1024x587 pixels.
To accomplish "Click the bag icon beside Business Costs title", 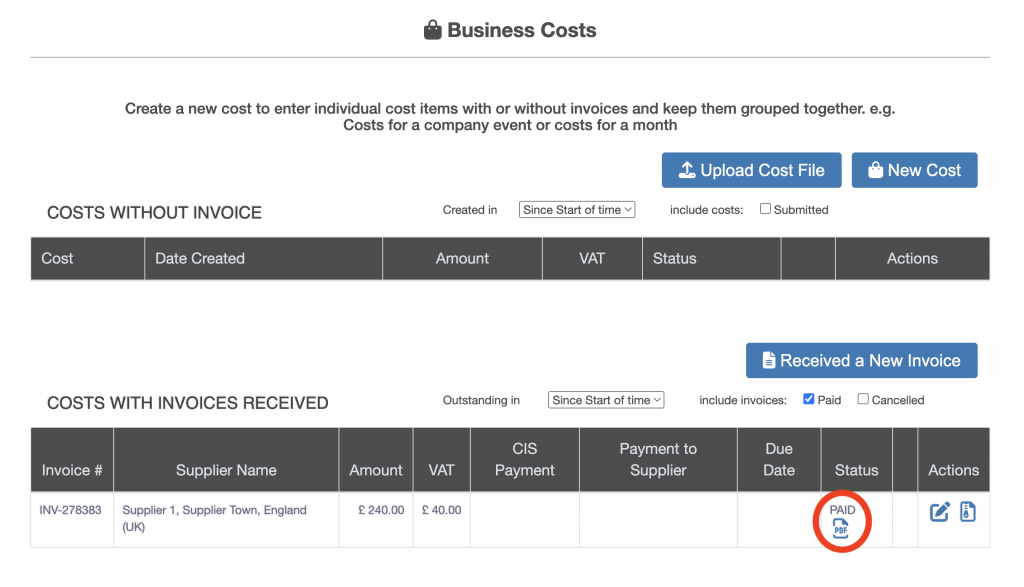I will [433, 31].
